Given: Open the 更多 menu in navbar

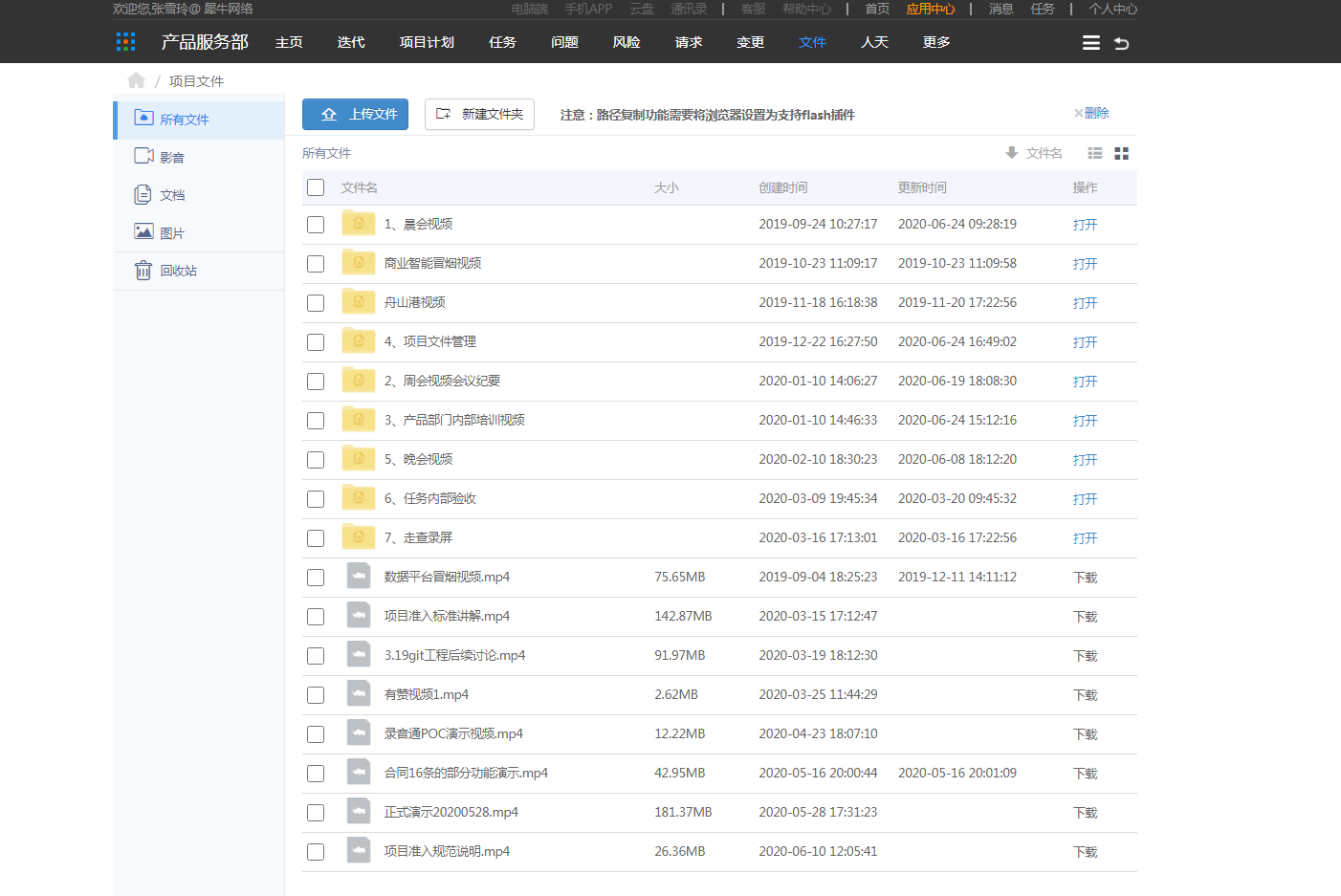Looking at the screenshot, I should (x=936, y=42).
